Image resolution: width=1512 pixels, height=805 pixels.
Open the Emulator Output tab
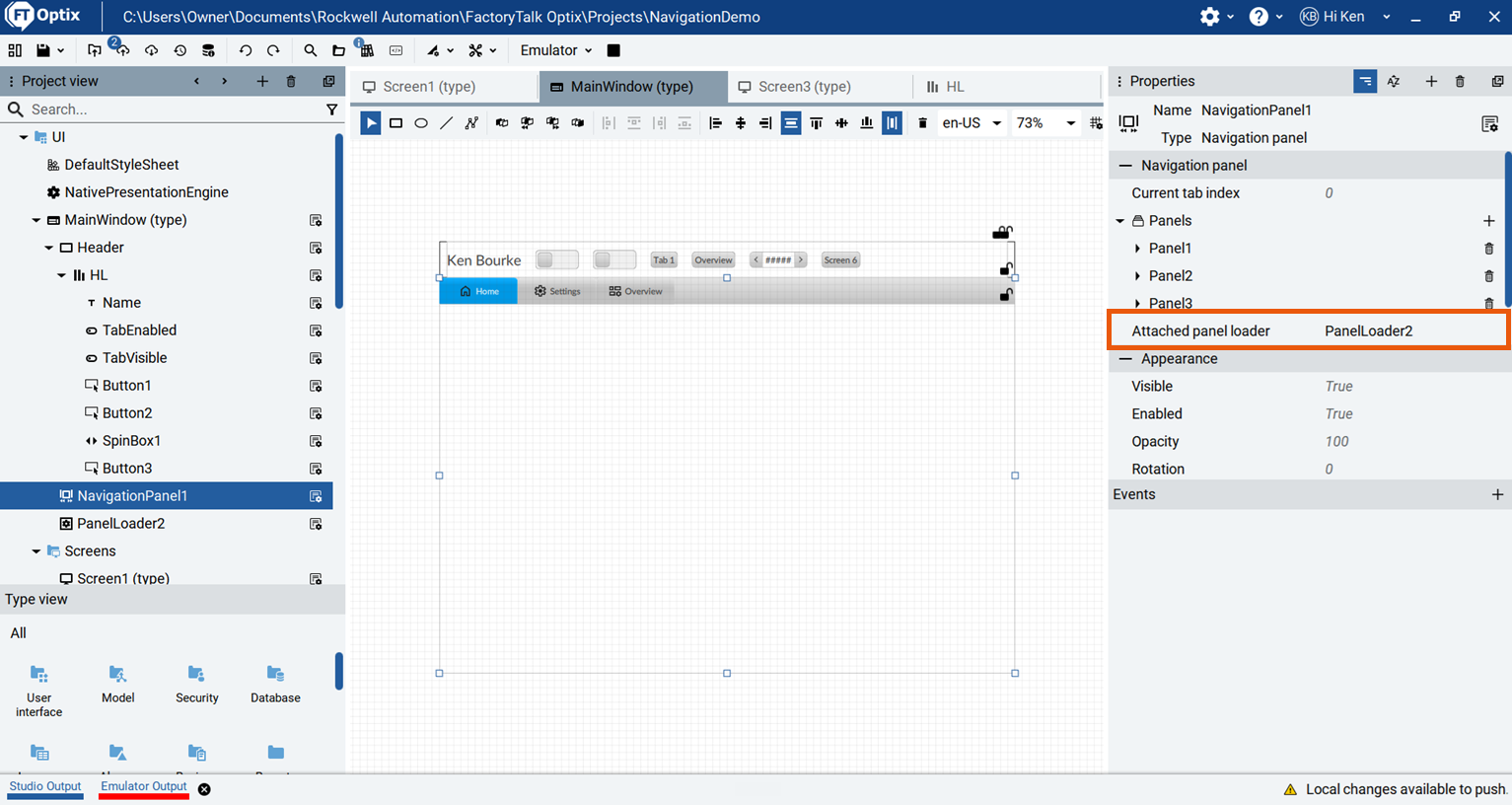click(144, 787)
